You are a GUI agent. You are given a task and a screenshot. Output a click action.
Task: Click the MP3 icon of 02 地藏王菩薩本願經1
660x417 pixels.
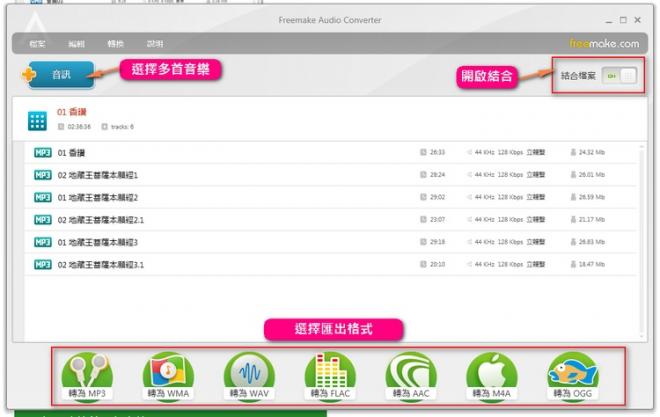click(43, 175)
